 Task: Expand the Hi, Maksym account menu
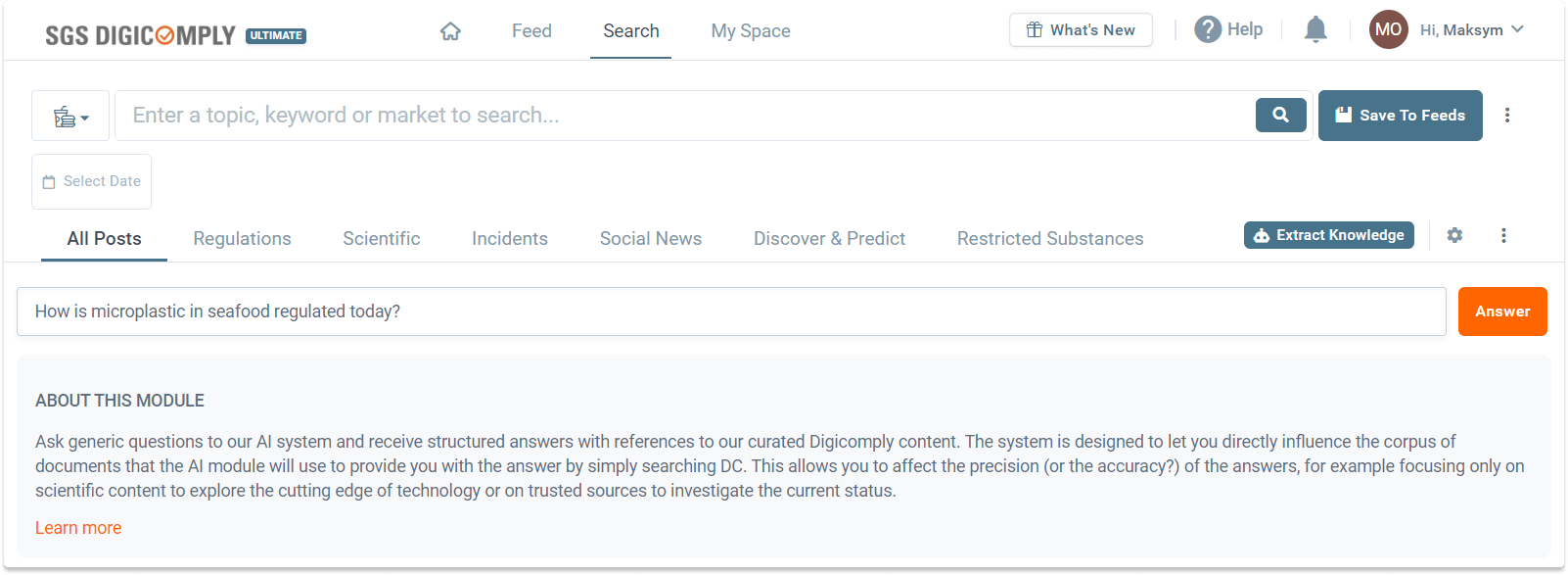click(x=1472, y=30)
